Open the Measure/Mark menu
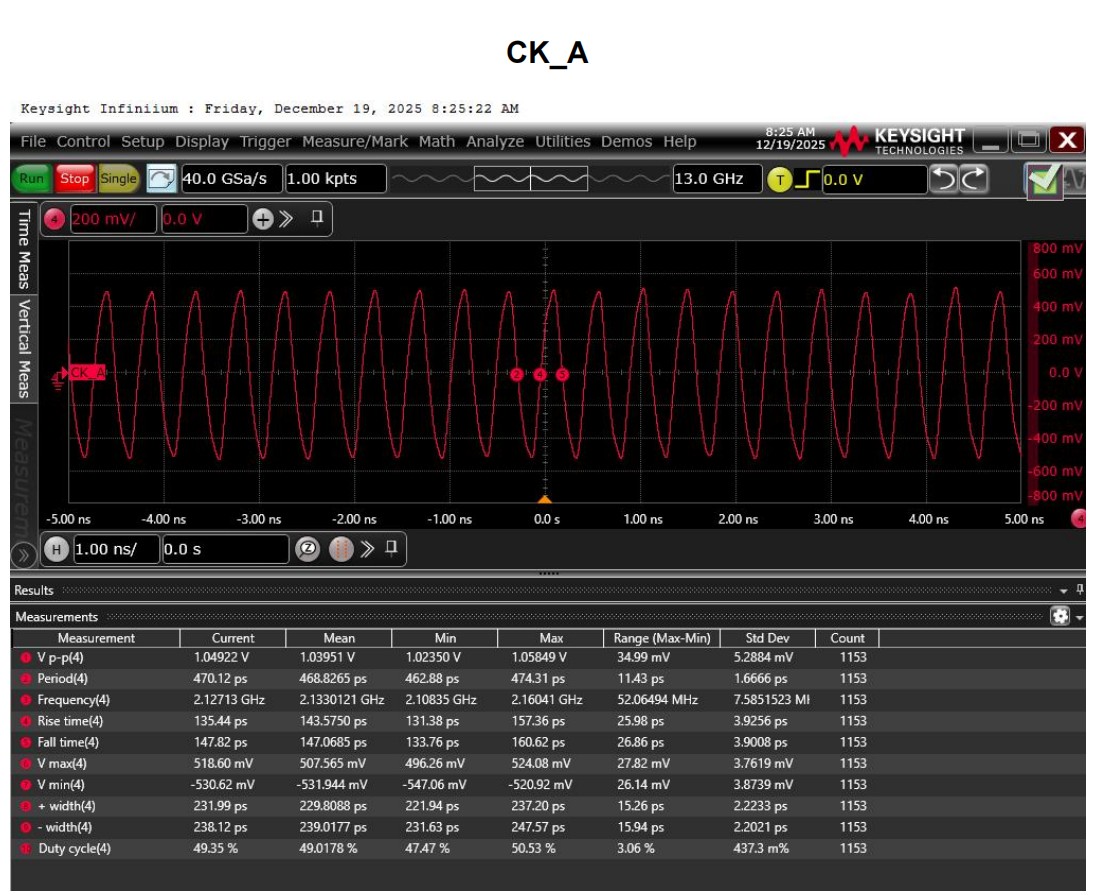This screenshot has width=1108, height=895. tap(355, 141)
